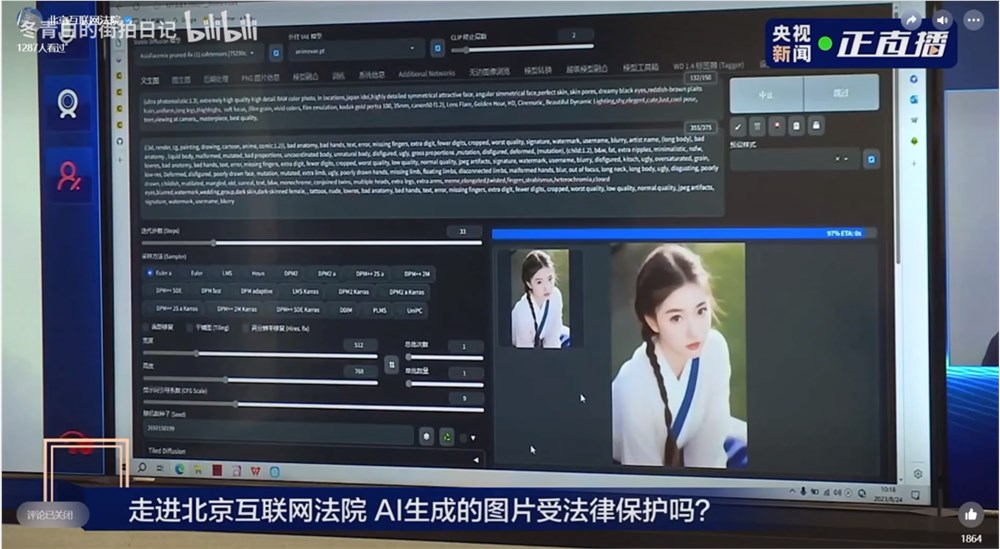This screenshot has width=1000, height=549.
Task: Click the green recycle seed icon
Action: point(447,436)
